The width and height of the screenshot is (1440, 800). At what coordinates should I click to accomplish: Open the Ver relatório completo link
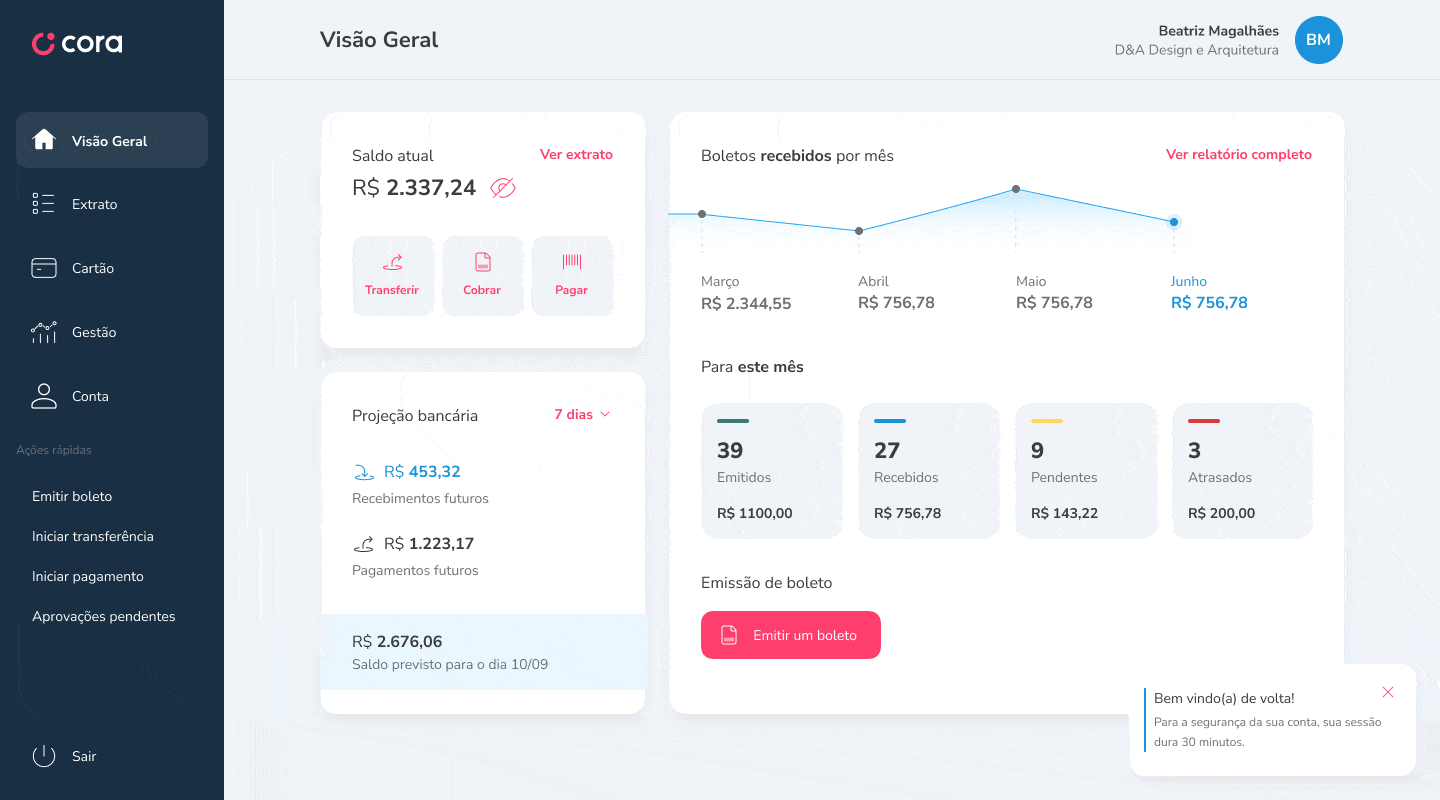coord(1238,154)
